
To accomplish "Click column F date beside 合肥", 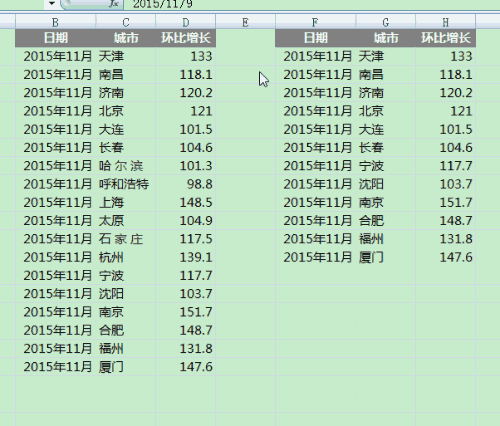I will [315, 221].
